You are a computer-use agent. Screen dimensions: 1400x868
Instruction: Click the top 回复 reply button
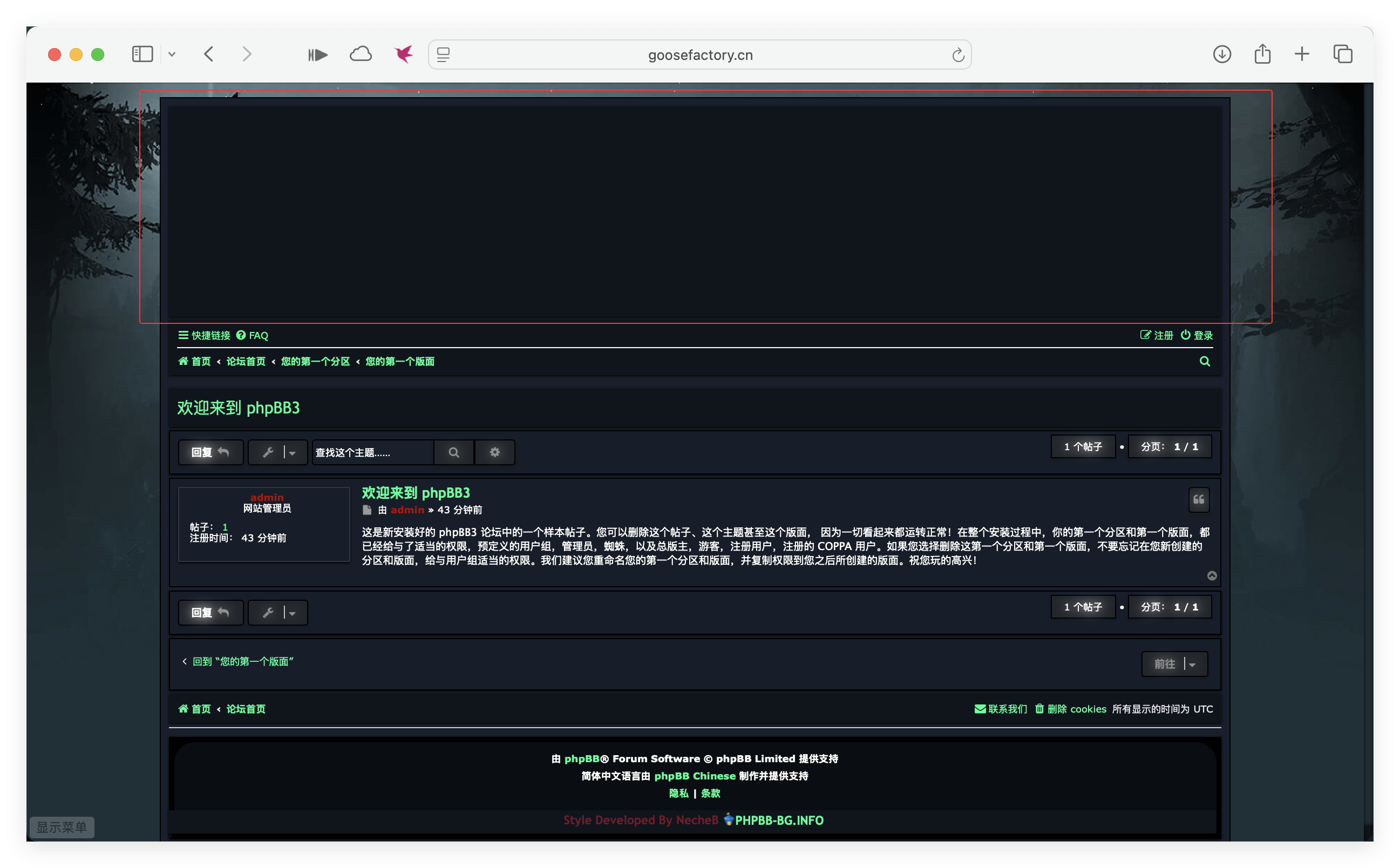[x=210, y=452]
